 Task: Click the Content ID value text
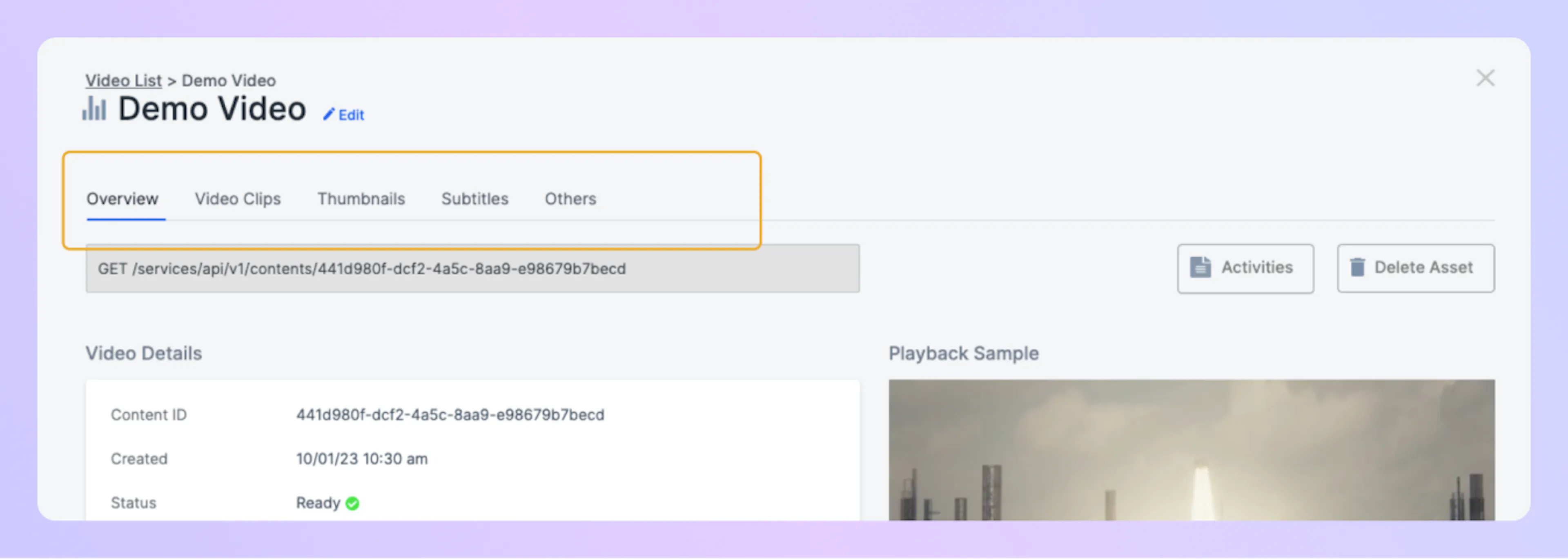click(450, 415)
